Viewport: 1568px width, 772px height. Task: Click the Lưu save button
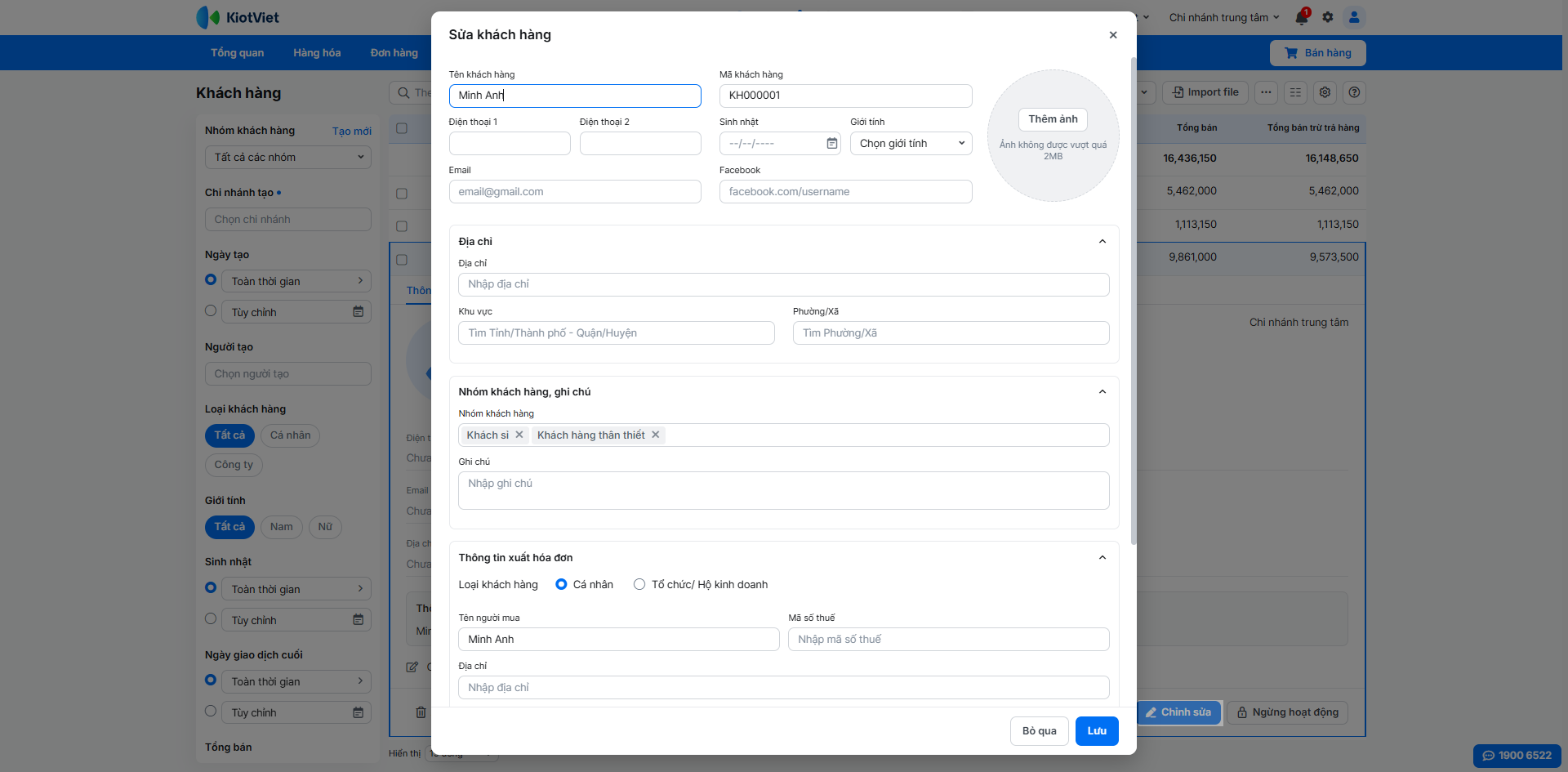pos(1096,731)
